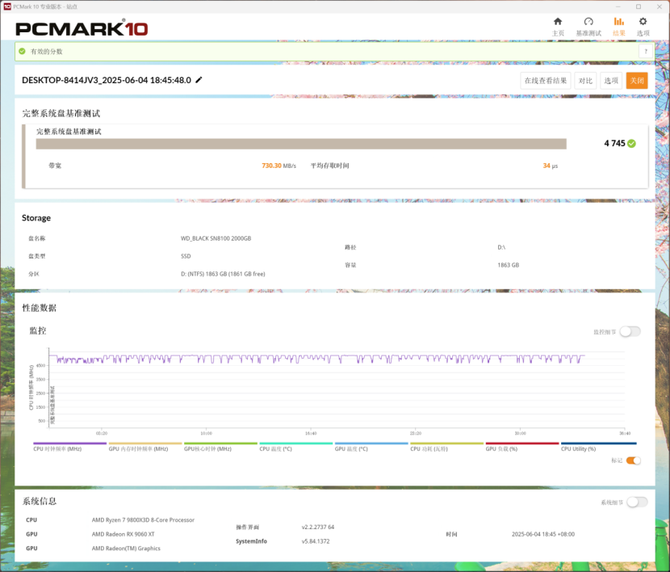Click the 系统信息 section heading

[39, 501]
